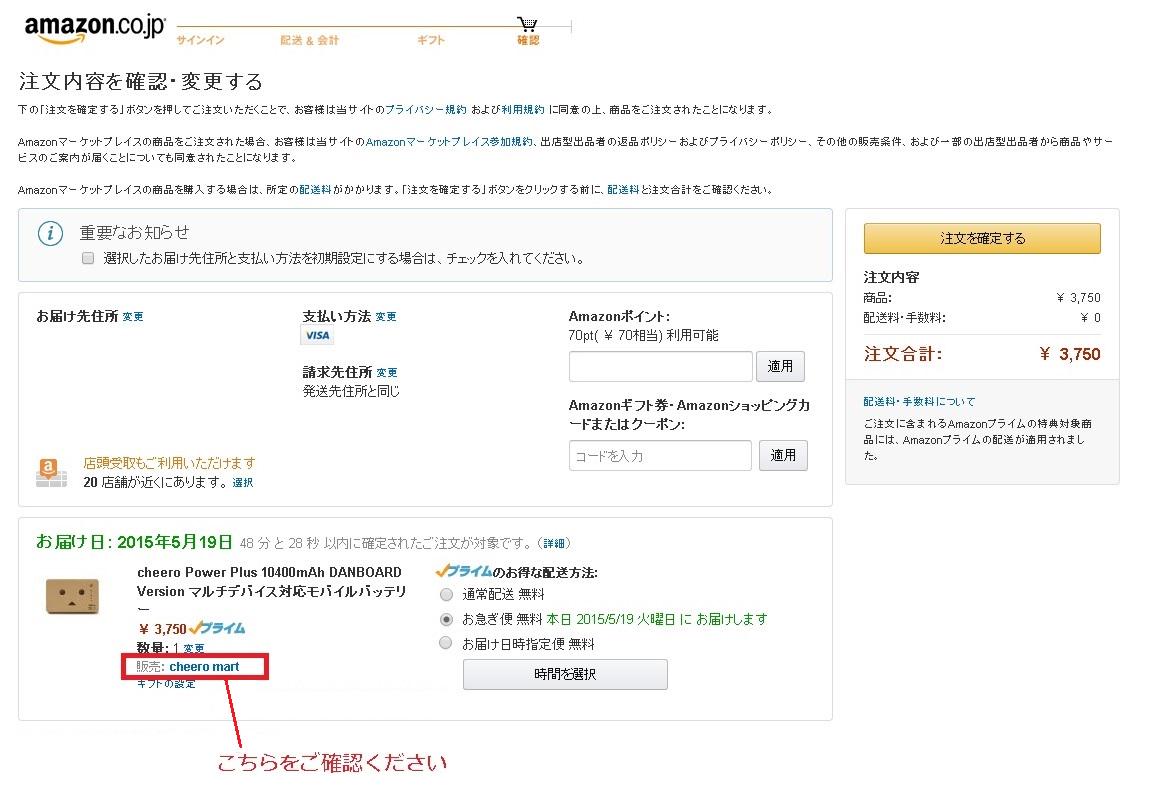
Task: Click the Amazon points input field
Action: tap(661, 367)
